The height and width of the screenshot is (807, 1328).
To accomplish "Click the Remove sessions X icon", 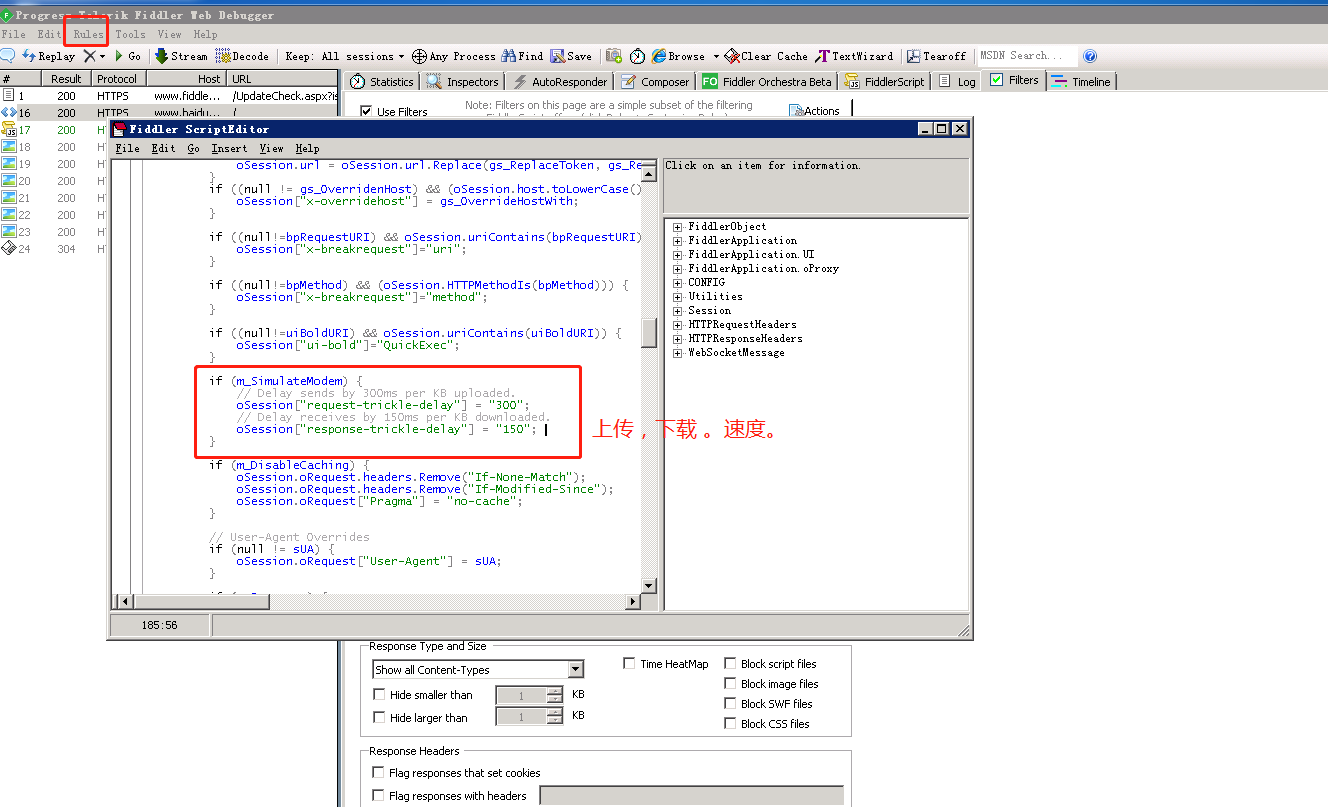I will (x=90, y=57).
